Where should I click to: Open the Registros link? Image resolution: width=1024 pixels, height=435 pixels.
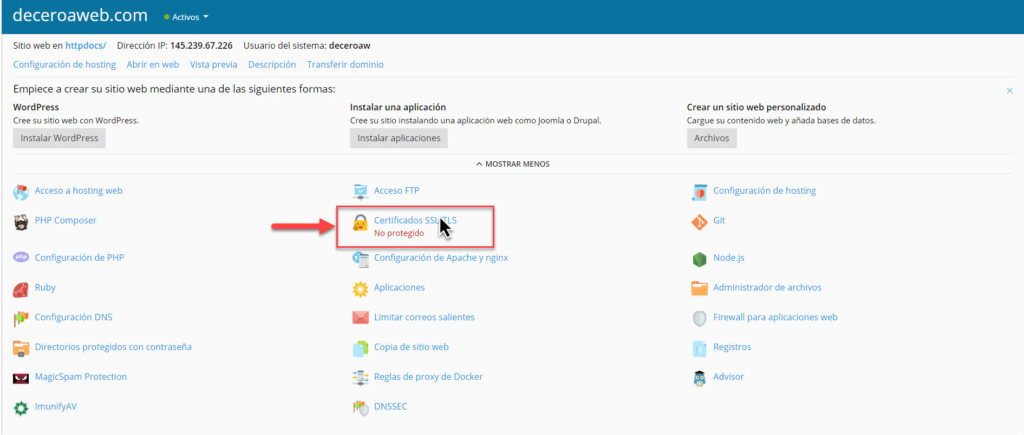(x=732, y=347)
